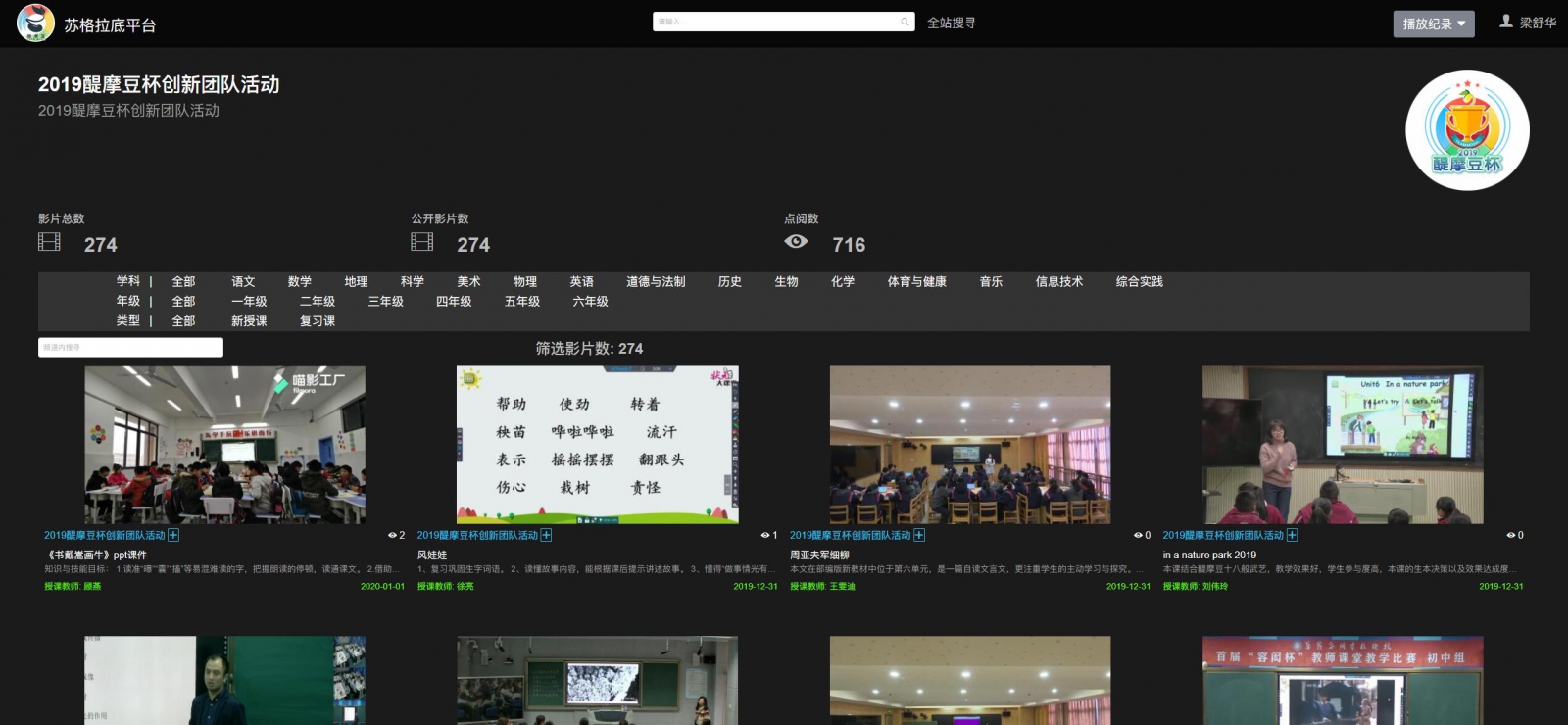Open the 播放纪录 dropdown
1568x725 pixels.
point(1433,24)
